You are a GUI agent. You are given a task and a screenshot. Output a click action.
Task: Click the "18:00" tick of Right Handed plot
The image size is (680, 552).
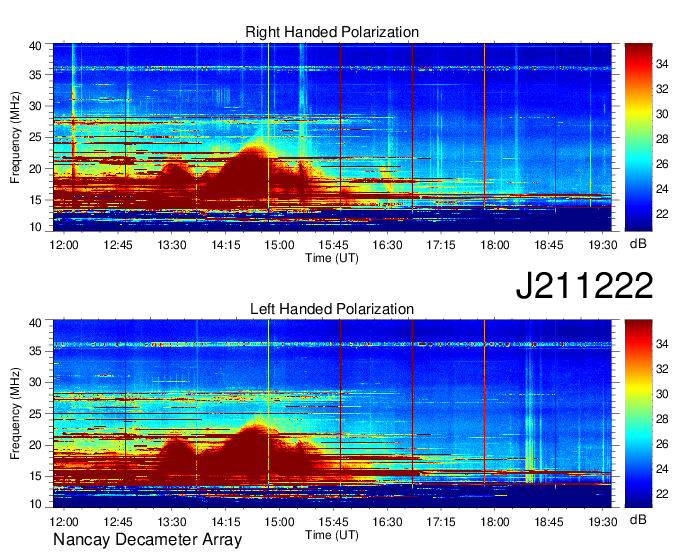coord(495,245)
